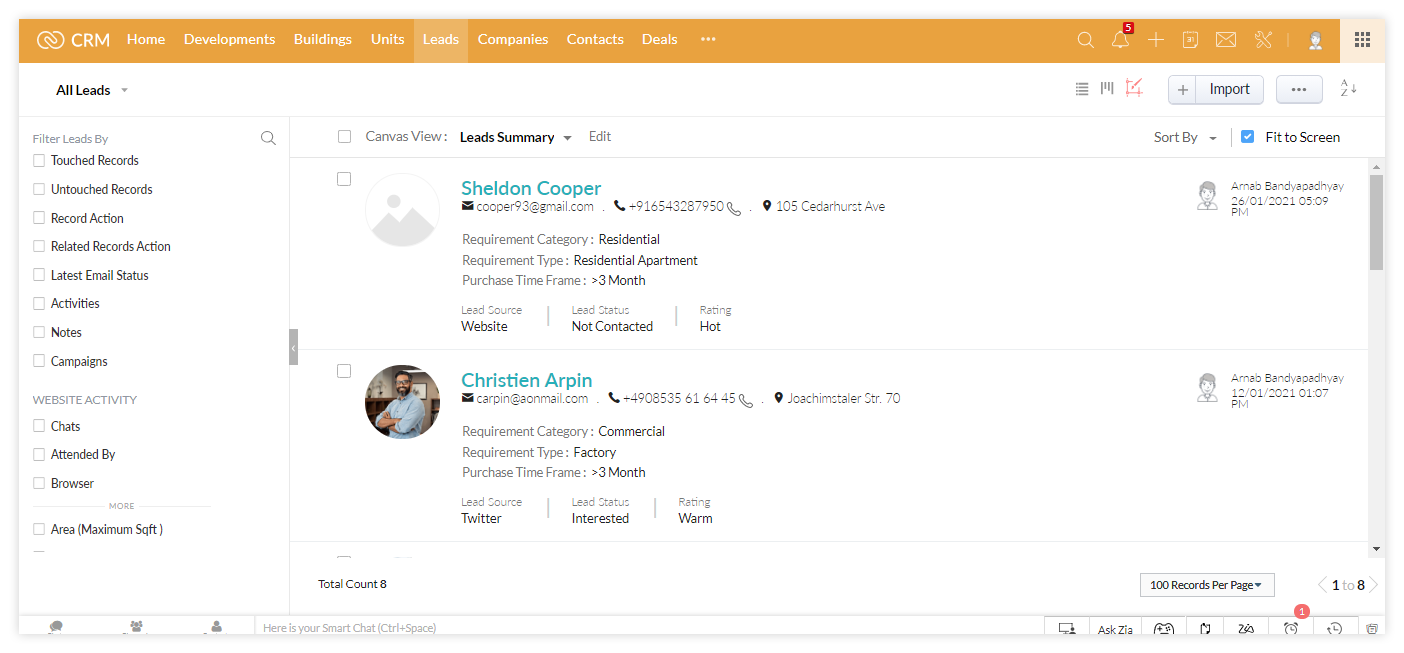The height and width of the screenshot is (653, 1404).
Task: Open the user profile avatar
Action: tap(1316, 40)
